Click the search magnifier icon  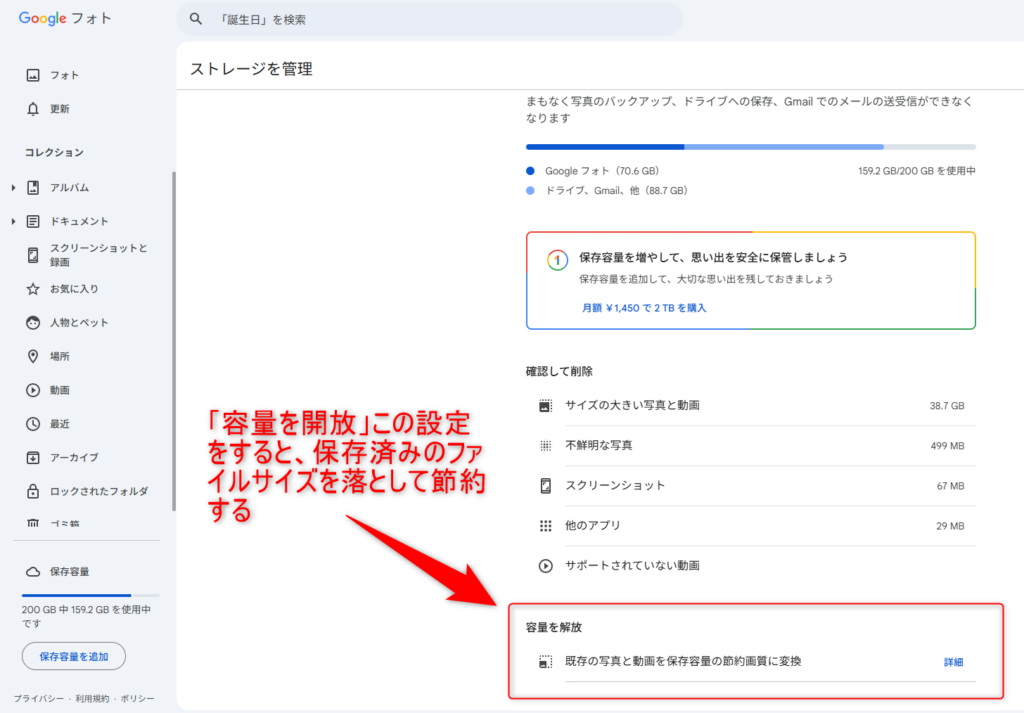(196, 19)
